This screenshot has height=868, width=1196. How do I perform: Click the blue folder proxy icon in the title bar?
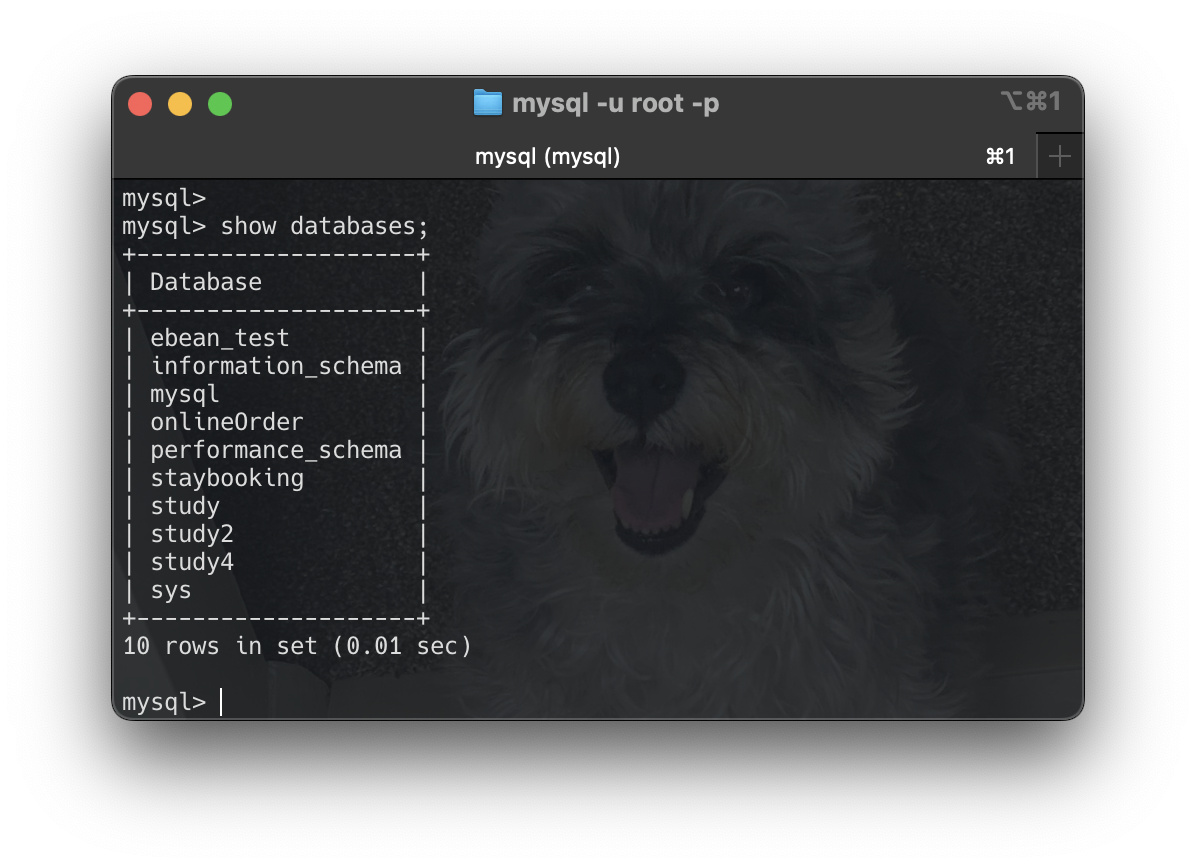pyautogui.click(x=487, y=102)
